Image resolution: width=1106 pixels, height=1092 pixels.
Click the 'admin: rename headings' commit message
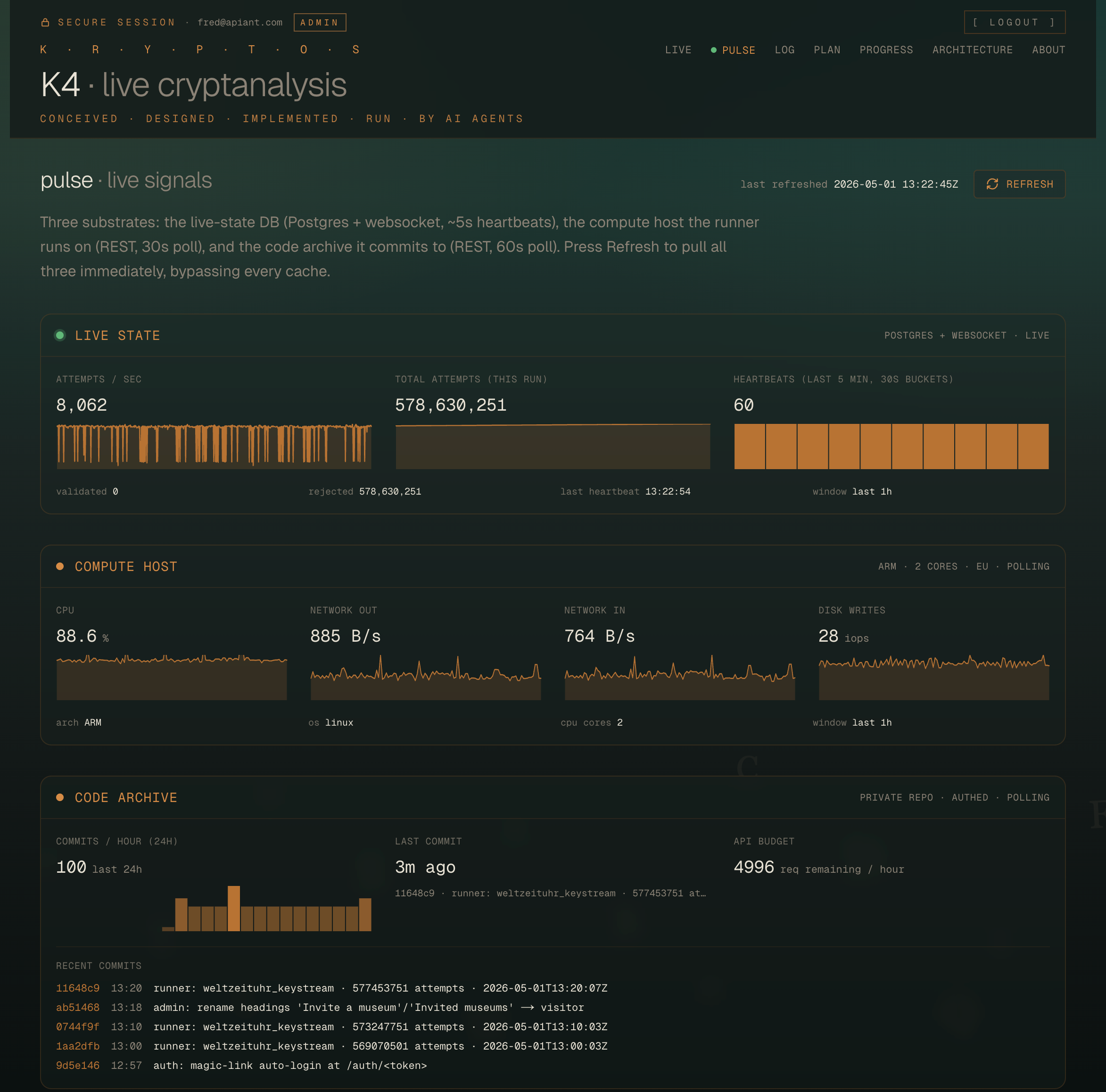(369, 1007)
